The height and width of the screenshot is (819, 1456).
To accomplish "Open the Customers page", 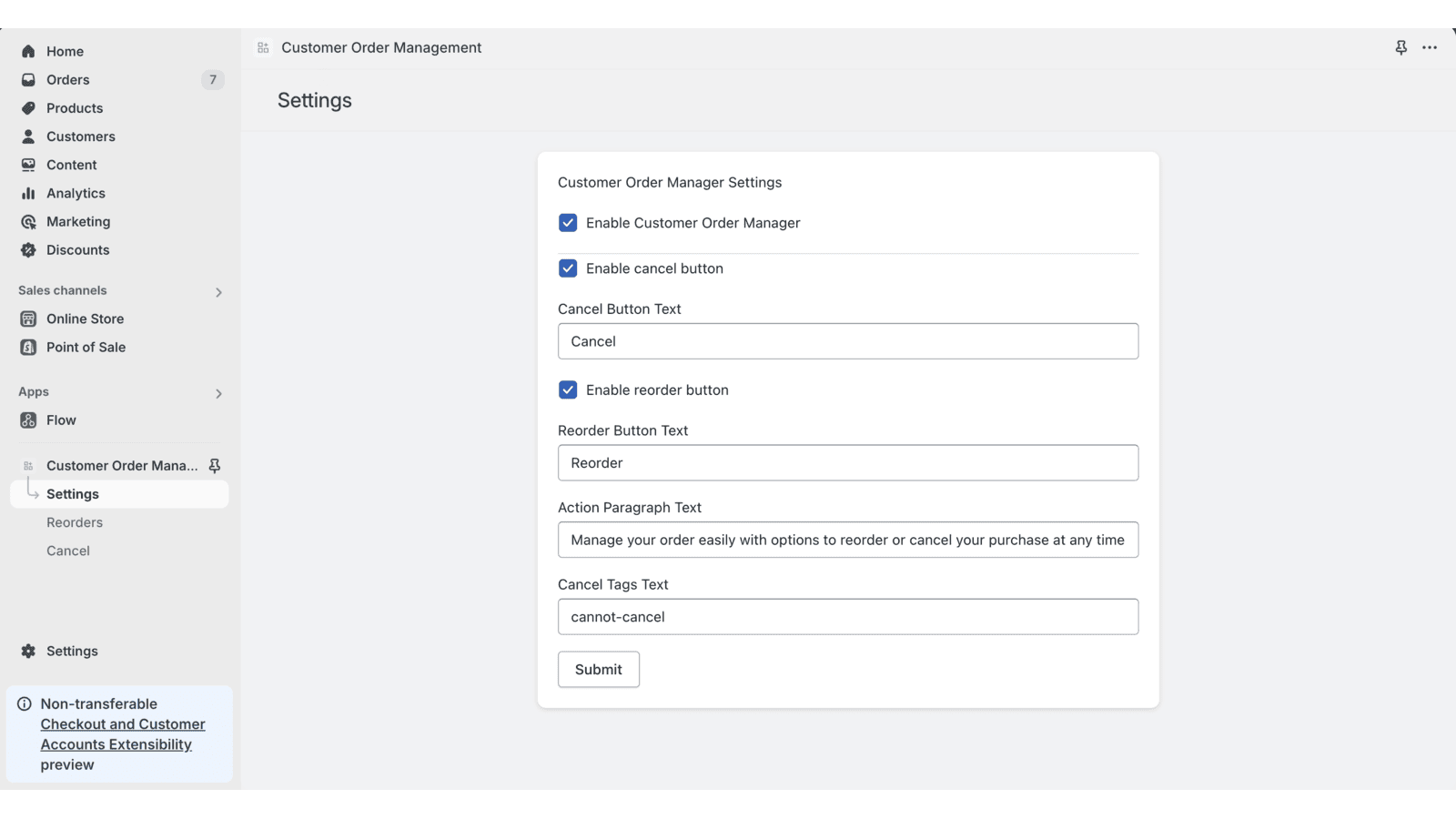I will coord(80,136).
